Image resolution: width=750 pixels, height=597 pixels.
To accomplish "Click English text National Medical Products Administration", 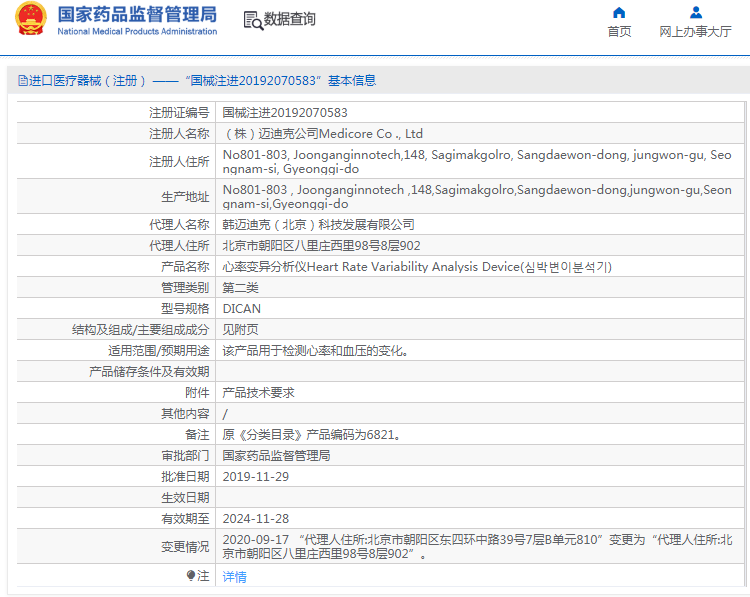I will [x=137, y=32].
